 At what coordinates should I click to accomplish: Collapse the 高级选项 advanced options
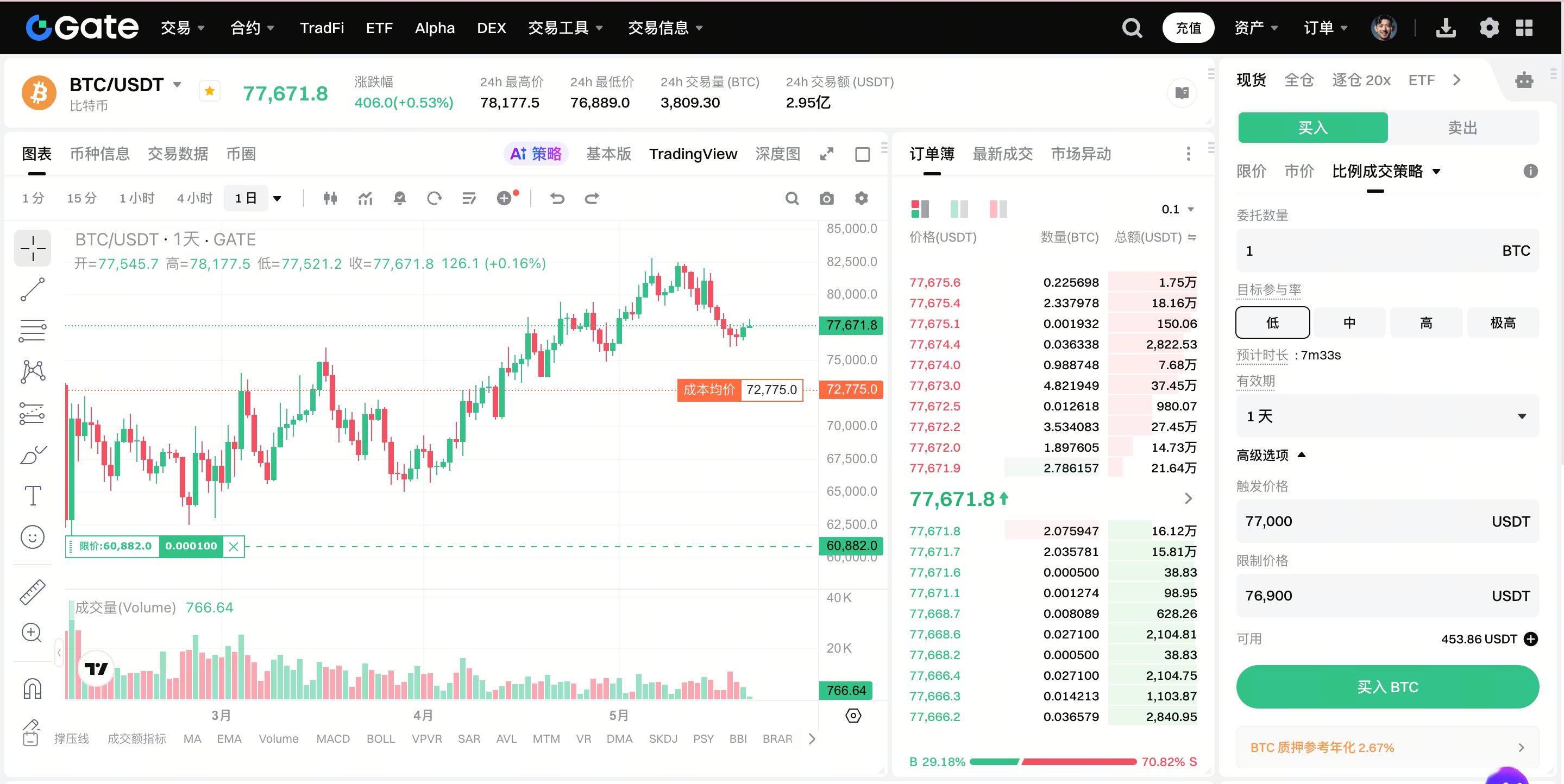(1271, 454)
